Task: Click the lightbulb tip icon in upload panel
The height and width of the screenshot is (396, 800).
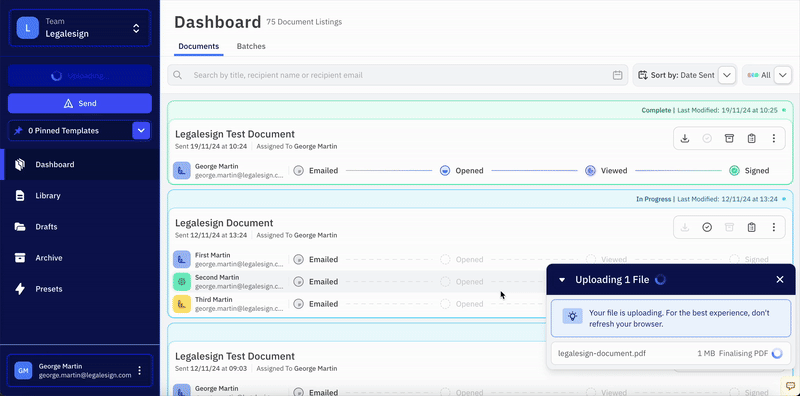Action: [x=572, y=316]
